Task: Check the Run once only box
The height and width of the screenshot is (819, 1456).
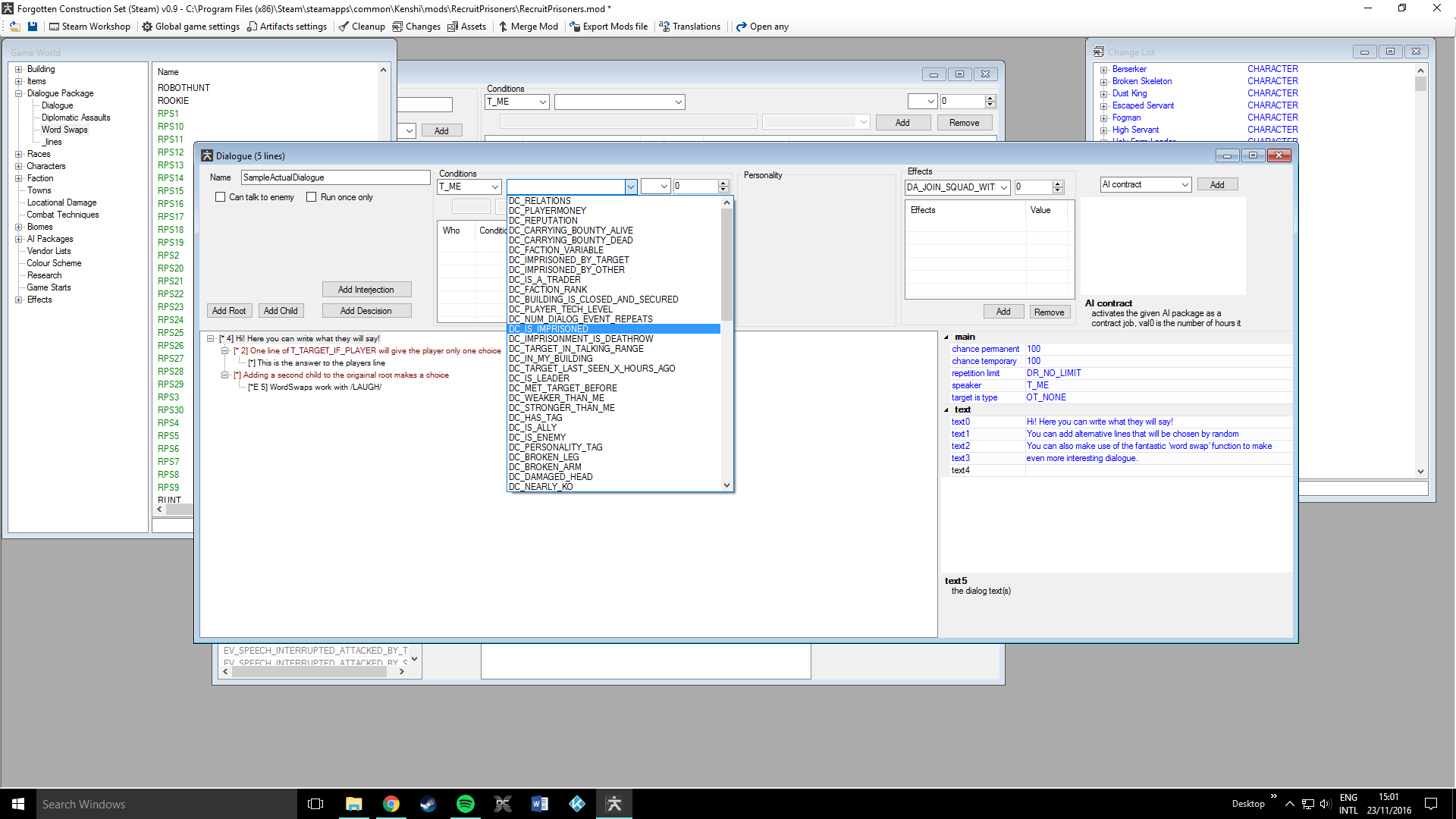Action: click(x=312, y=197)
